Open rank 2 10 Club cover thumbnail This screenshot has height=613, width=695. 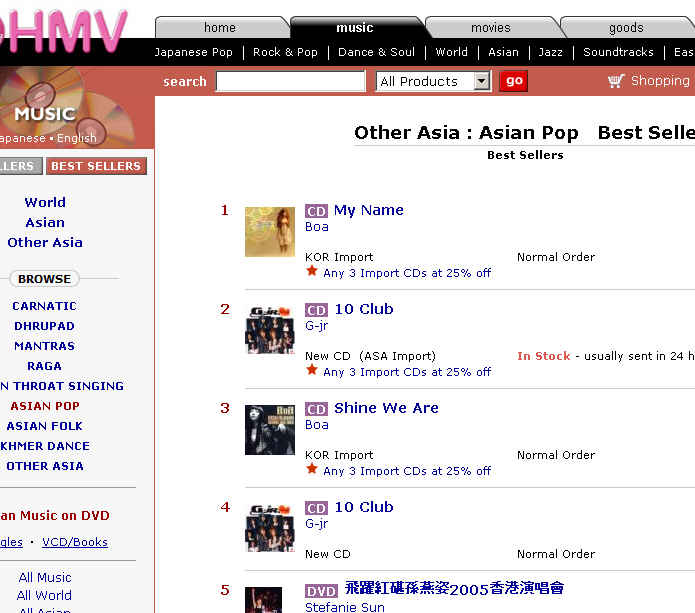(x=270, y=331)
